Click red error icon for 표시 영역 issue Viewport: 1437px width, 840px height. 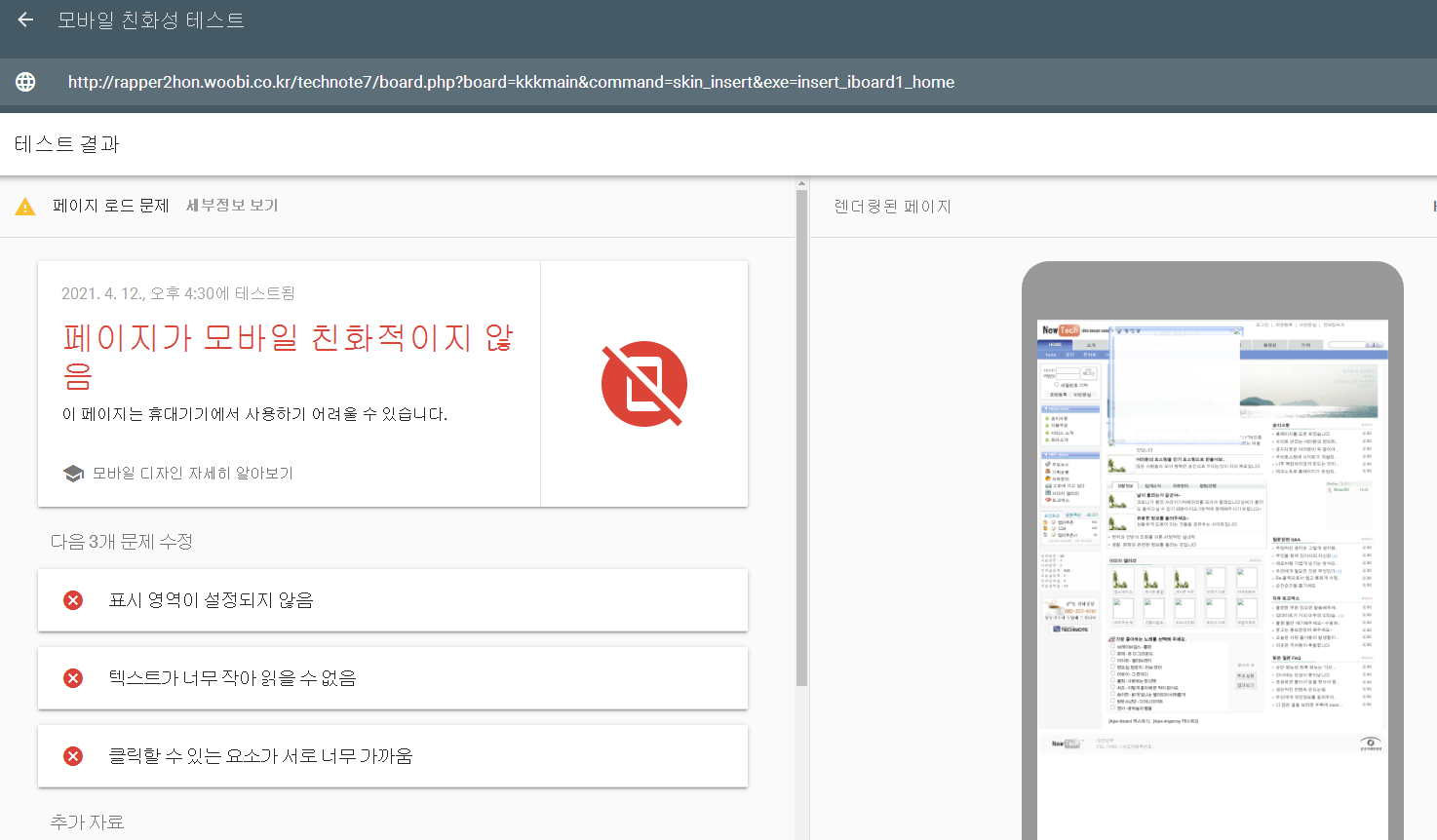click(73, 600)
